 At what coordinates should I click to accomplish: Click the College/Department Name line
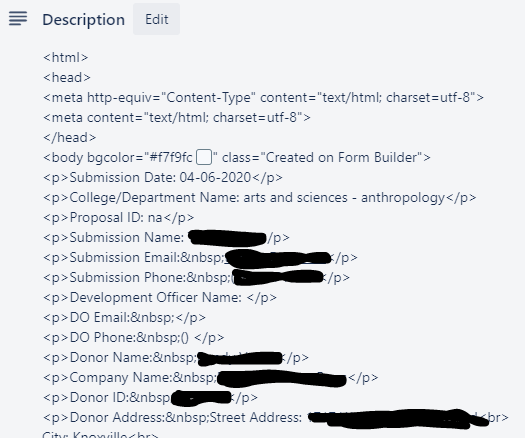pyautogui.click(x=259, y=198)
